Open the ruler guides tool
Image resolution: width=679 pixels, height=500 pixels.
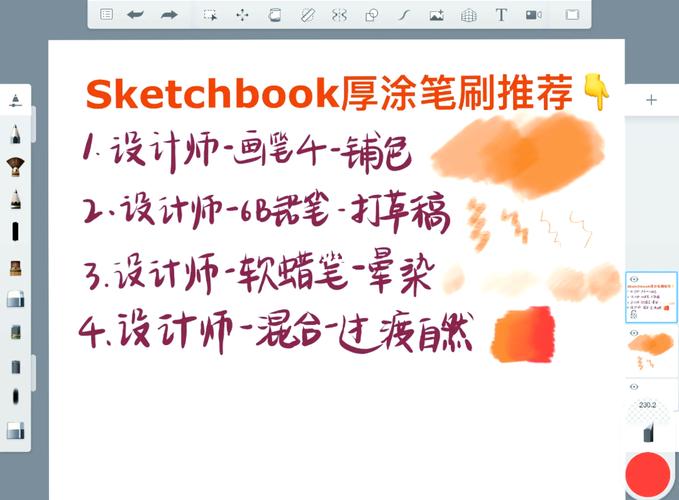307,15
